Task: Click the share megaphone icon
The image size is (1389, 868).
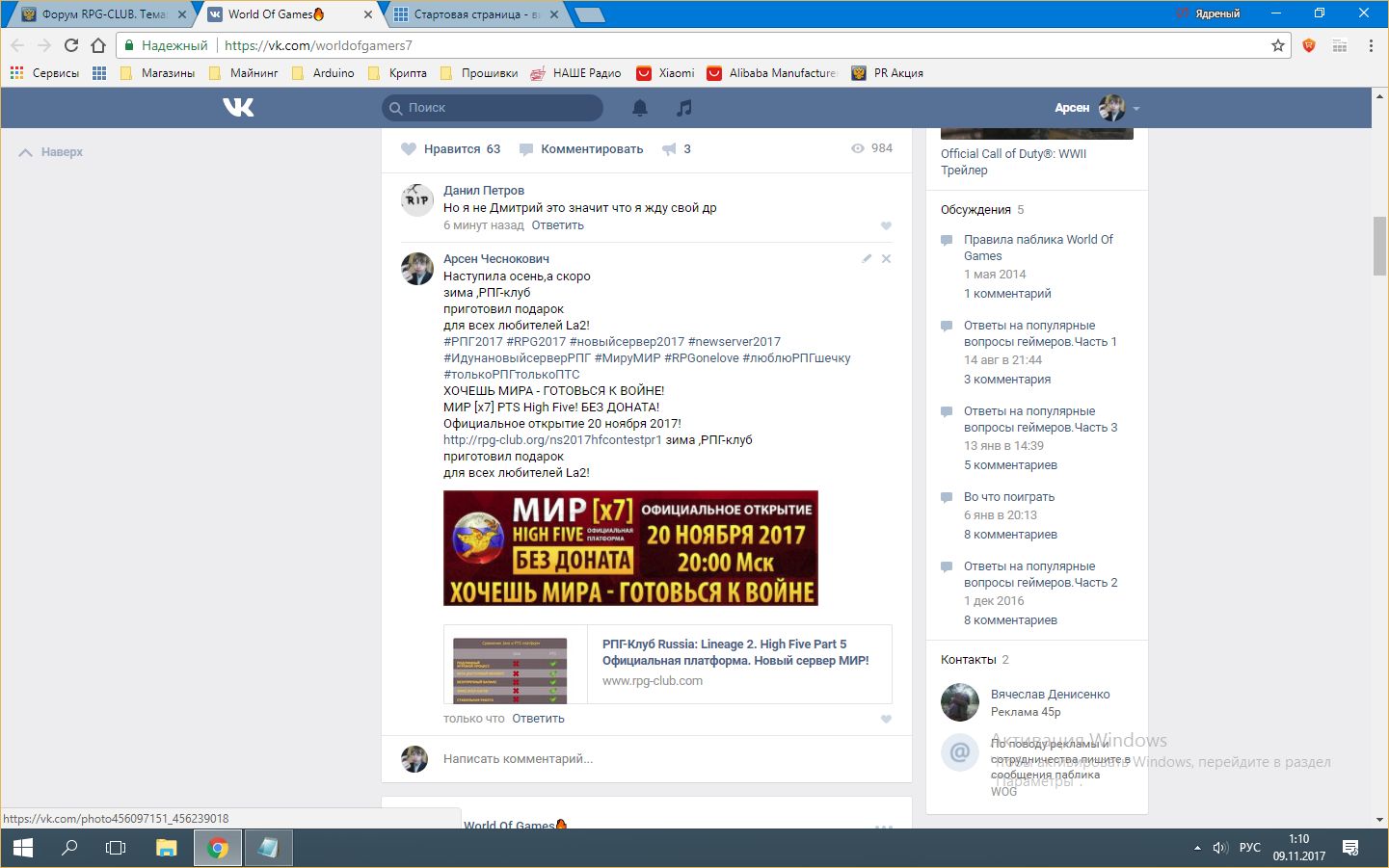Action: click(669, 149)
